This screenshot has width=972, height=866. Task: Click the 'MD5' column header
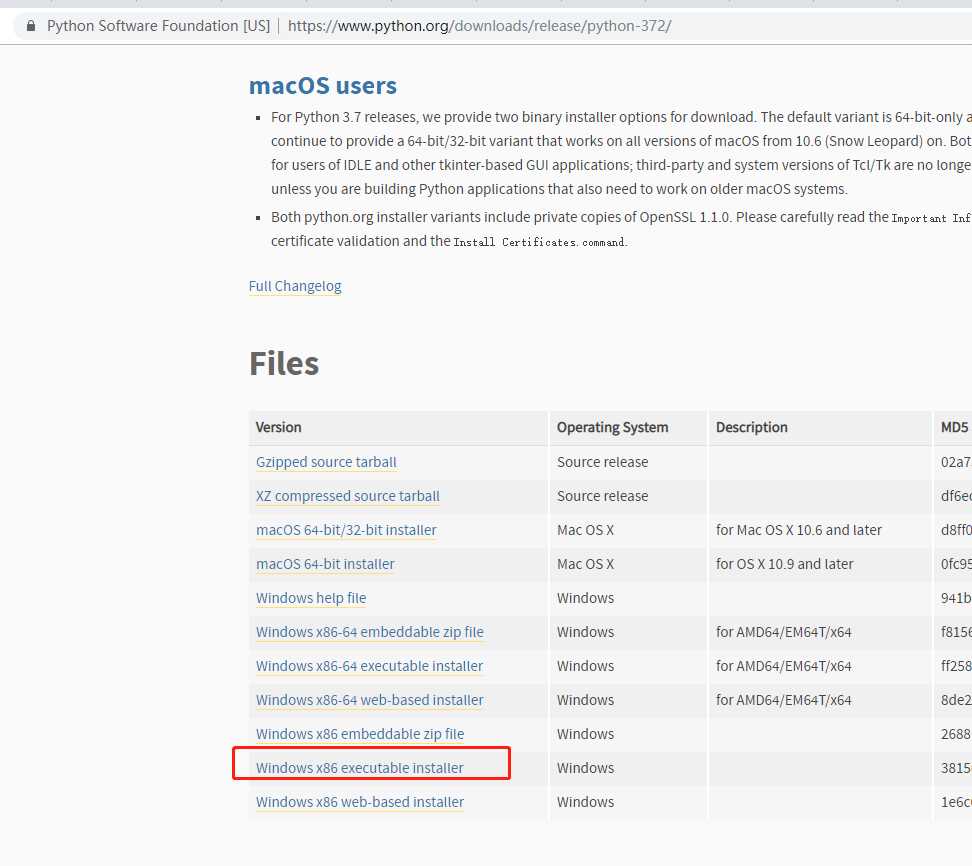pos(955,428)
